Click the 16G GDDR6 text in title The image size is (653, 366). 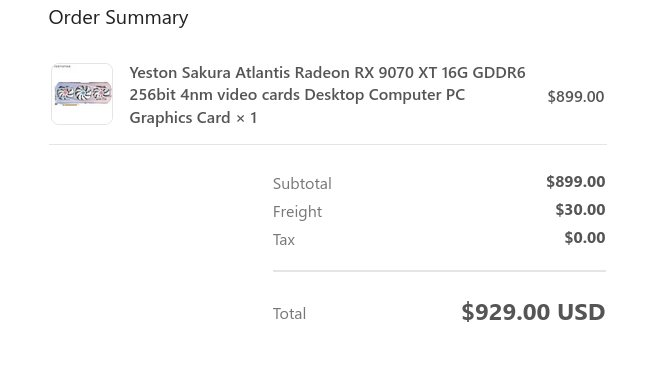[x=484, y=73]
